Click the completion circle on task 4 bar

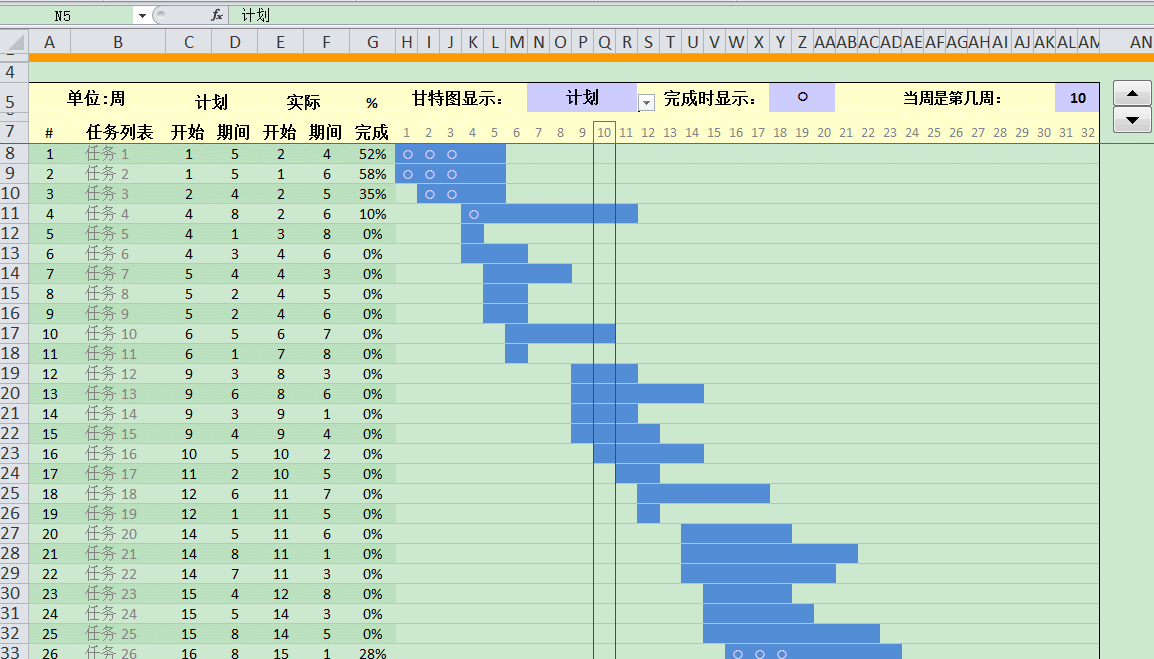[x=474, y=214]
